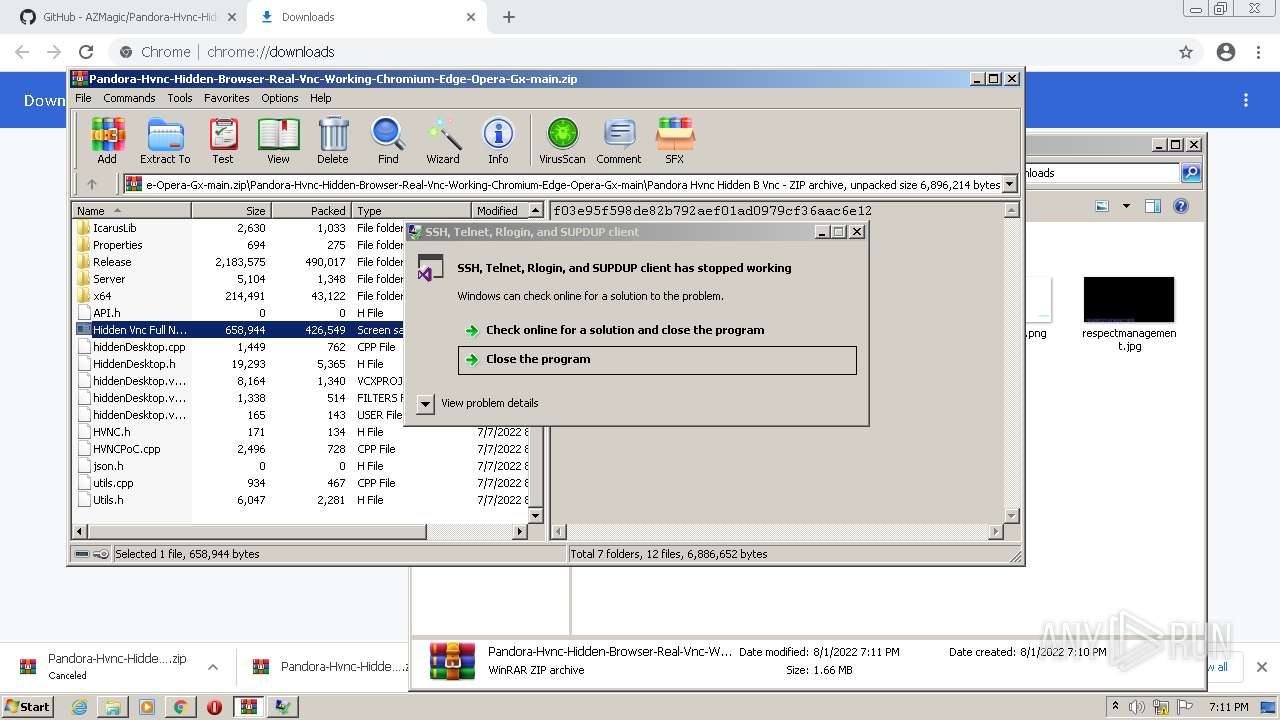The height and width of the screenshot is (720, 1280).
Task: Click the change view icon in Explorer
Action: pos(1102,206)
